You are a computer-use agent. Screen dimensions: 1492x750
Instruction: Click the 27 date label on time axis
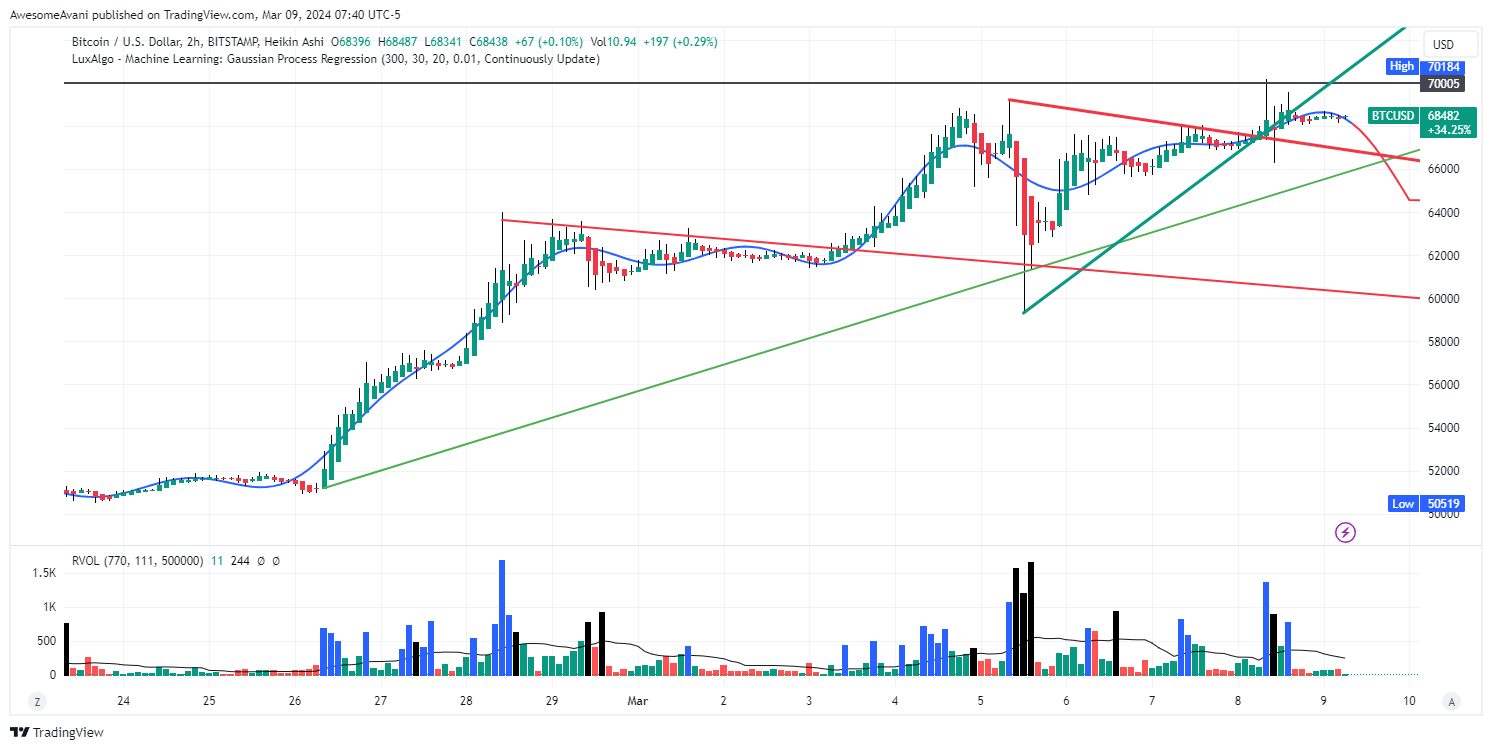[x=381, y=701]
